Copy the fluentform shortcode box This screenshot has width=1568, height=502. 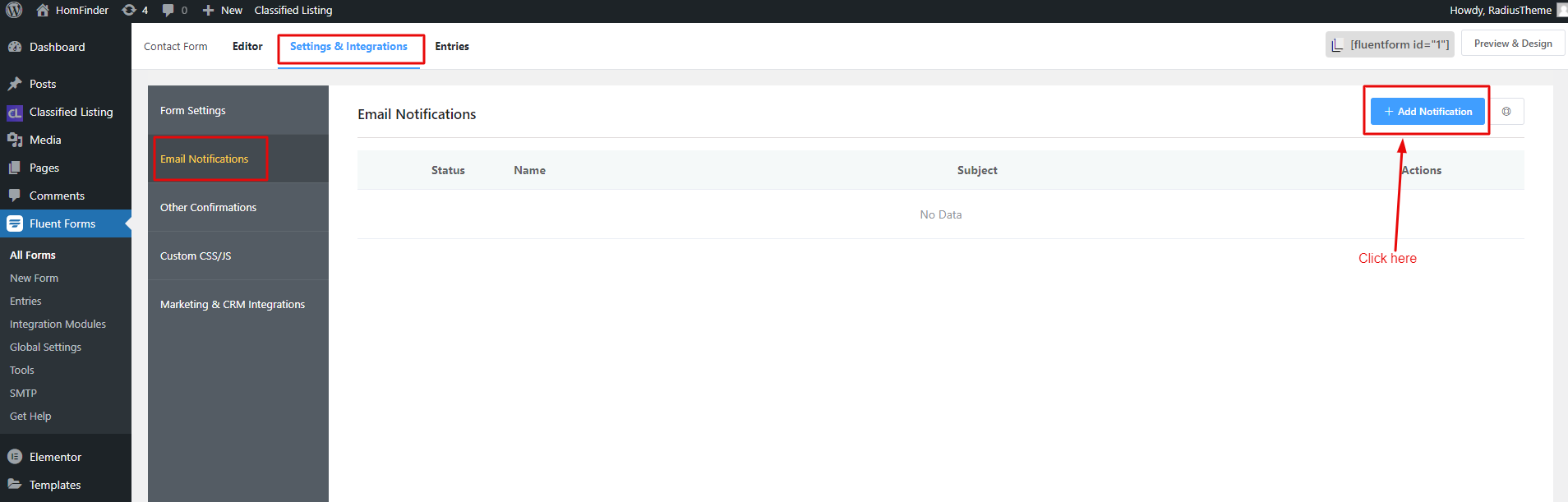(1390, 44)
